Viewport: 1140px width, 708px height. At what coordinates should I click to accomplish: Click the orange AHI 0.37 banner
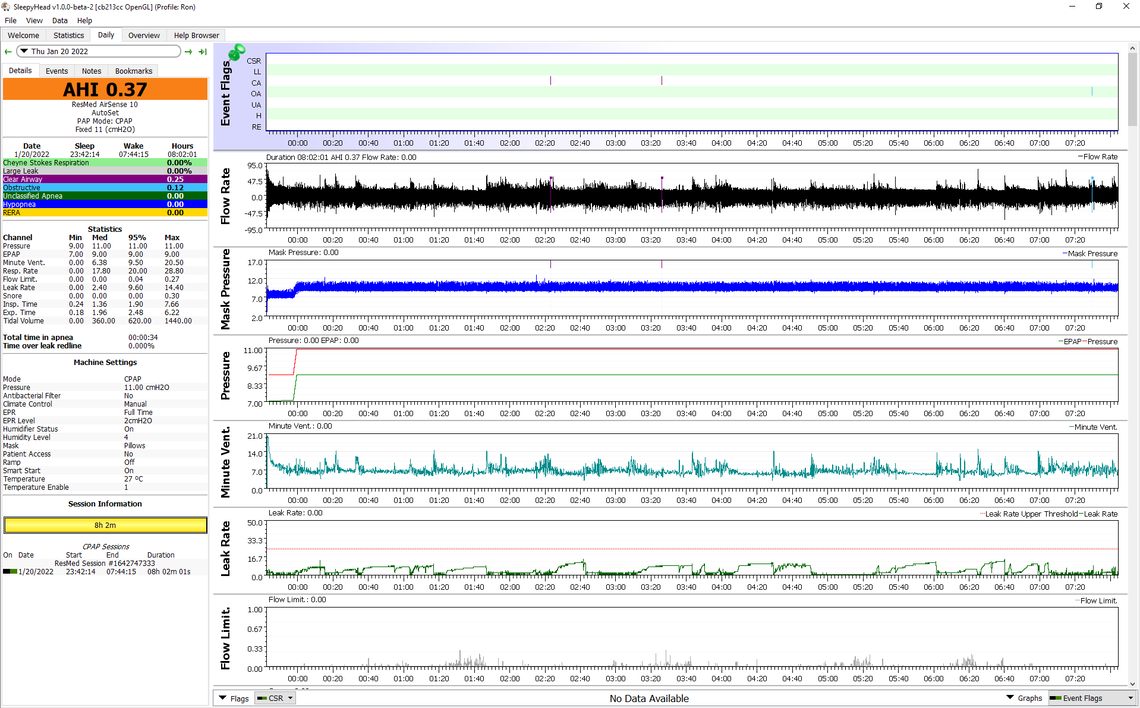(x=105, y=89)
